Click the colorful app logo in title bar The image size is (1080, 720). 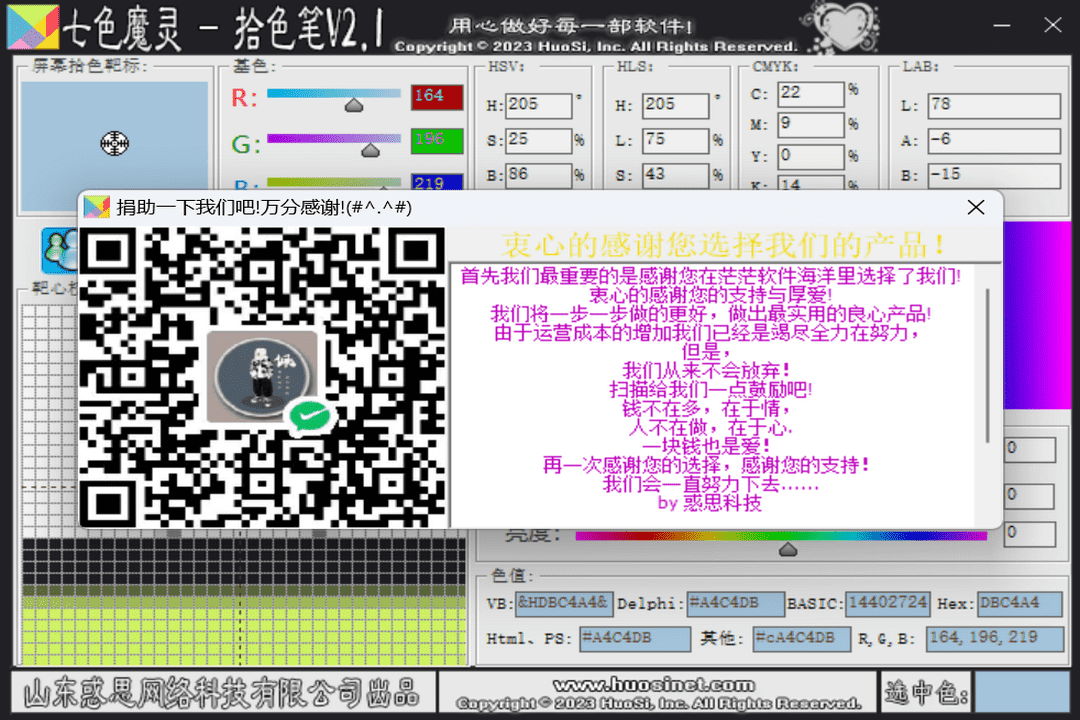[x=32, y=30]
